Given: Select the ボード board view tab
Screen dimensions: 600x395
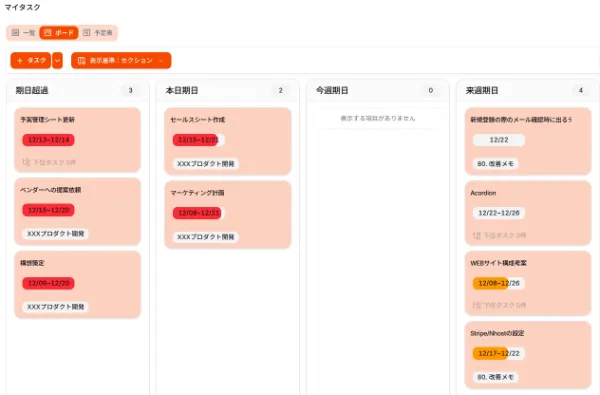Looking at the screenshot, I should click(x=59, y=33).
